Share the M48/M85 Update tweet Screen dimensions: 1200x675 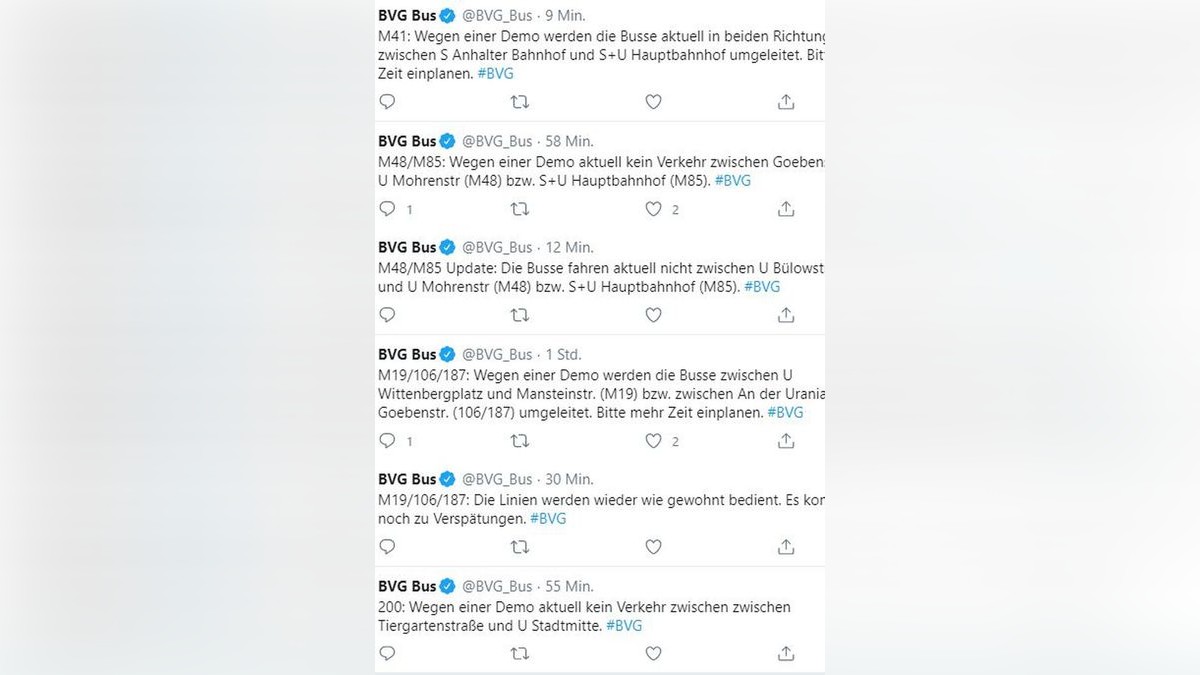pyautogui.click(x=786, y=315)
